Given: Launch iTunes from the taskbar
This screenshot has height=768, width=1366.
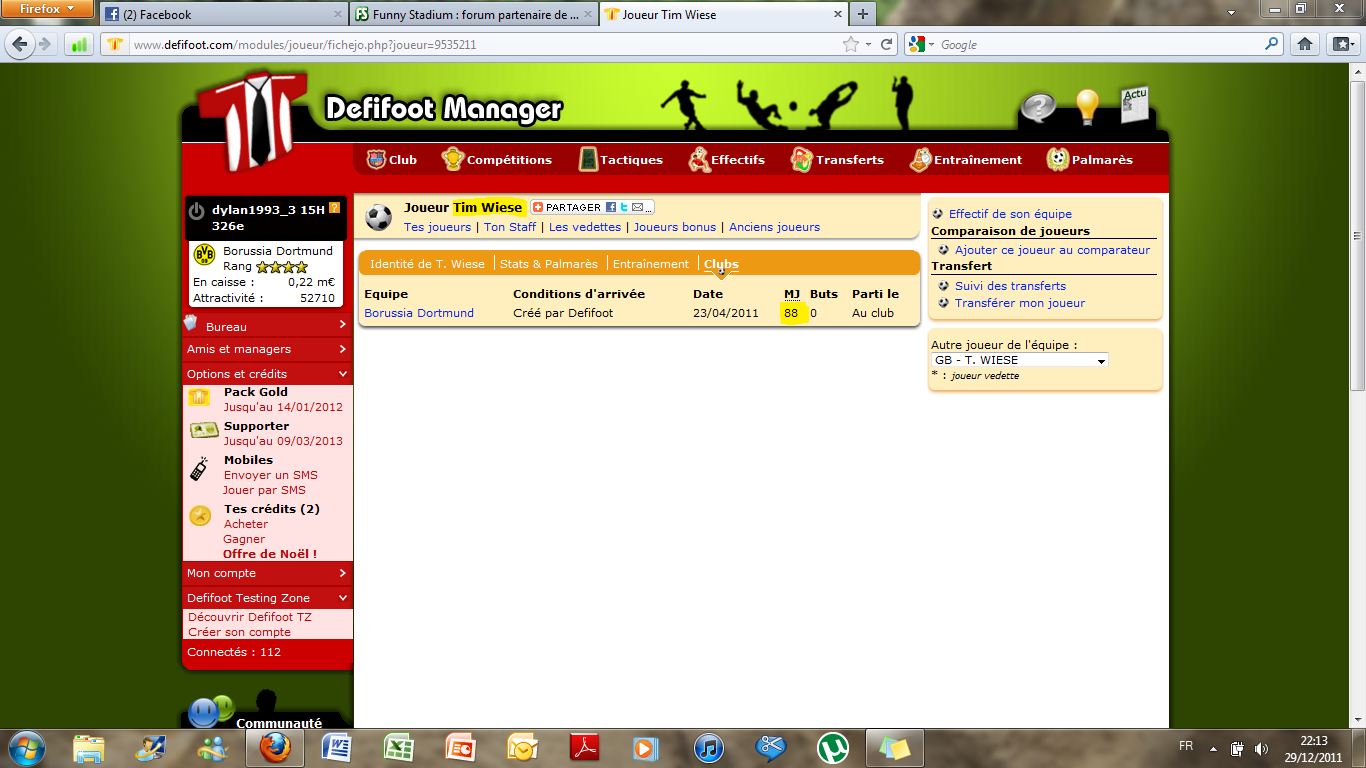Looking at the screenshot, I should click(x=709, y=747).
